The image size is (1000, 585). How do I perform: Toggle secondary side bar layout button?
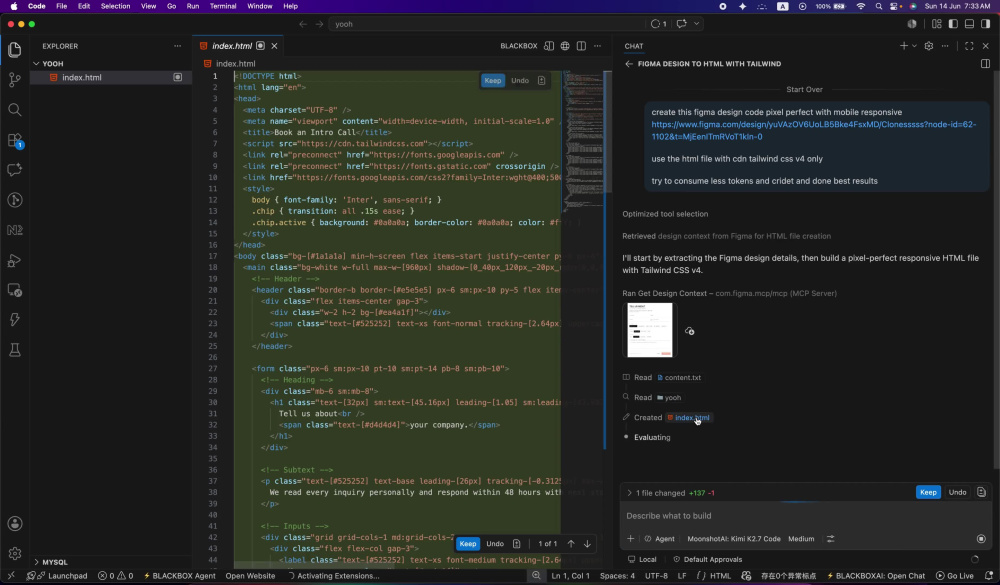(x=985, y=24)
